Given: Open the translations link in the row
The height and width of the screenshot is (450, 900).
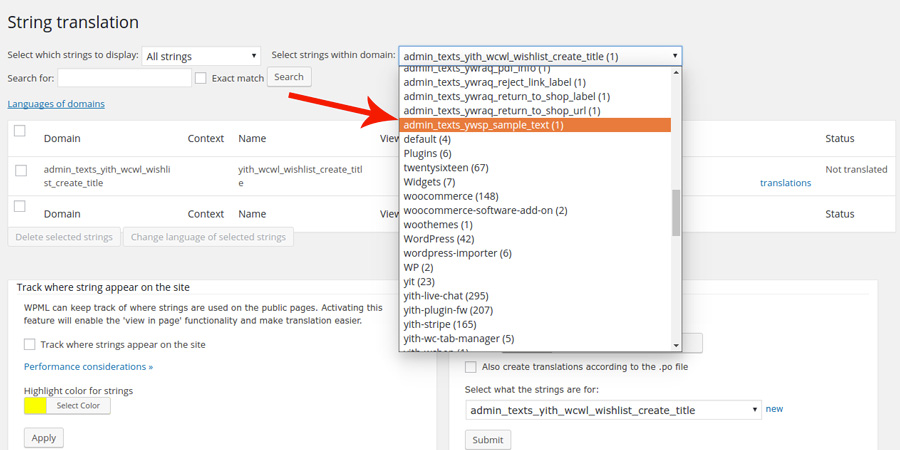Looking at the screenshot, I should point(785,183).
